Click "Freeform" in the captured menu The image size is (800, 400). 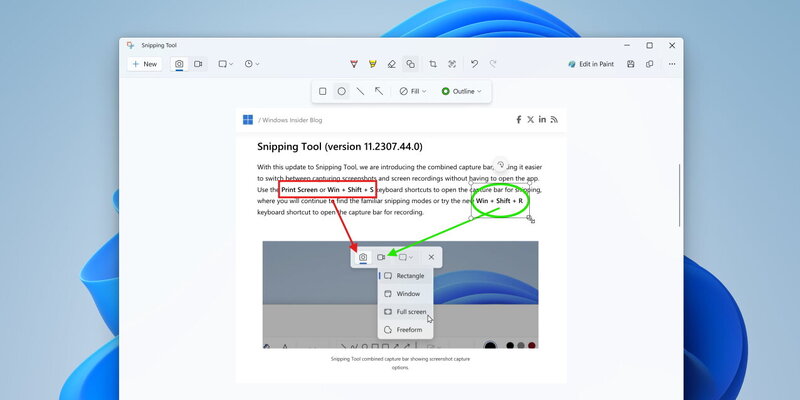(406, 330)
